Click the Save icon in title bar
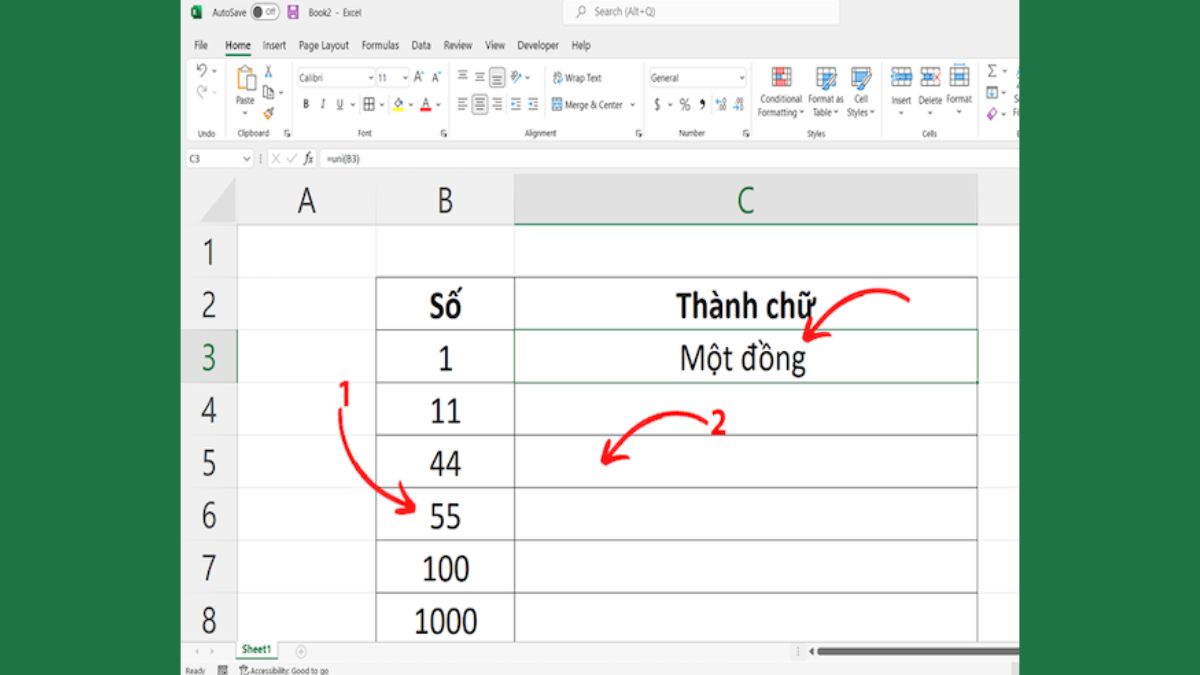The width and height of the screenshot is (1200, 675). point(293,12)
